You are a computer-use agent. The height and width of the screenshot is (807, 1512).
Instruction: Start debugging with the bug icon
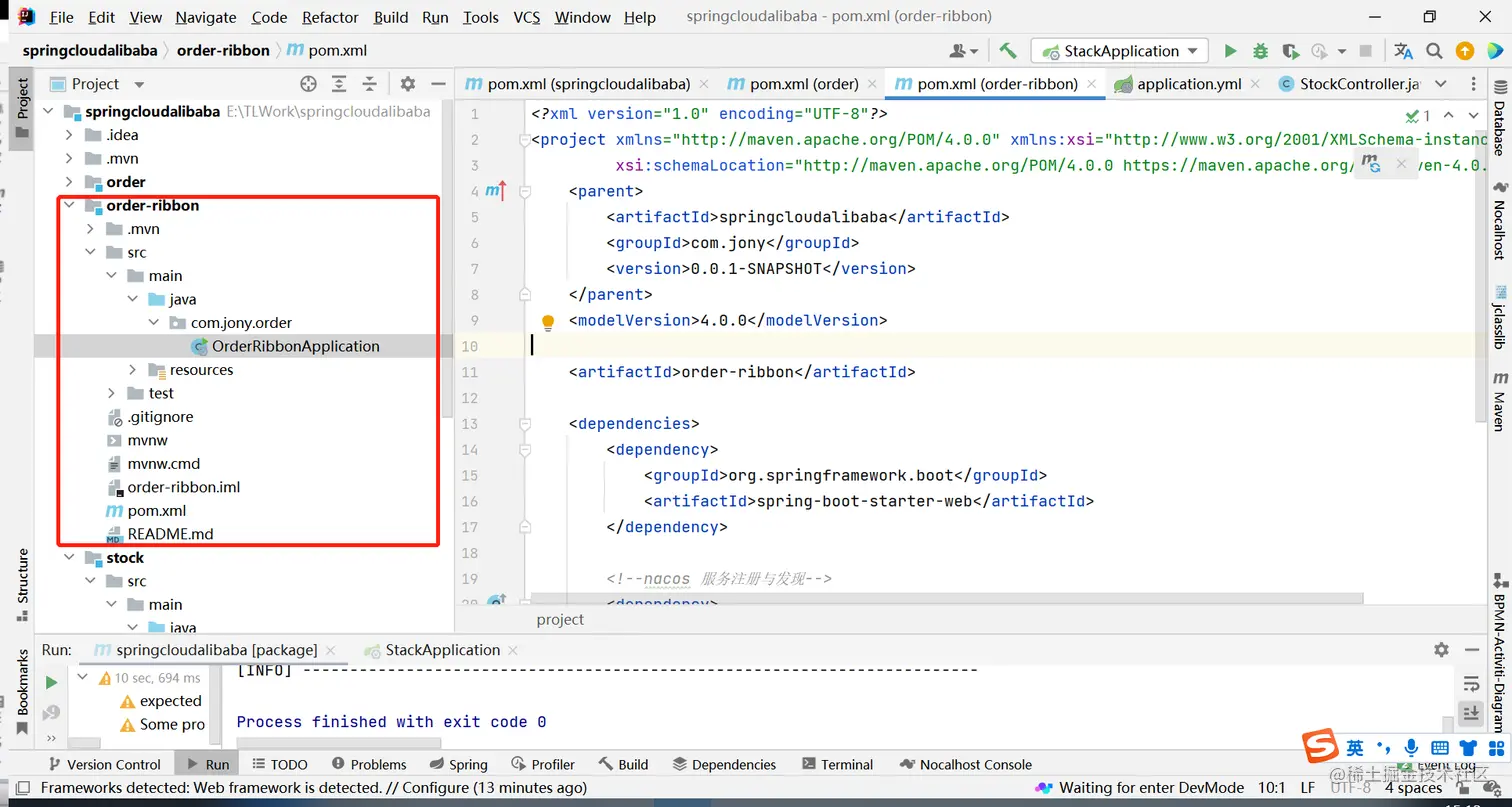1260,51
